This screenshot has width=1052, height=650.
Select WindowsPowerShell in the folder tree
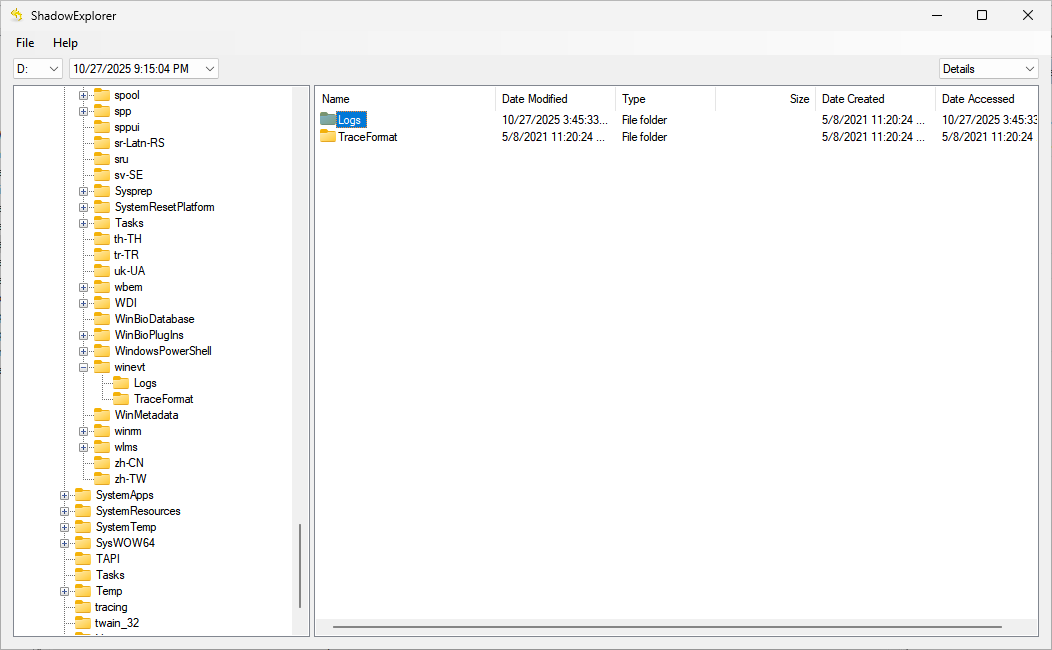[x=163, y=351]
